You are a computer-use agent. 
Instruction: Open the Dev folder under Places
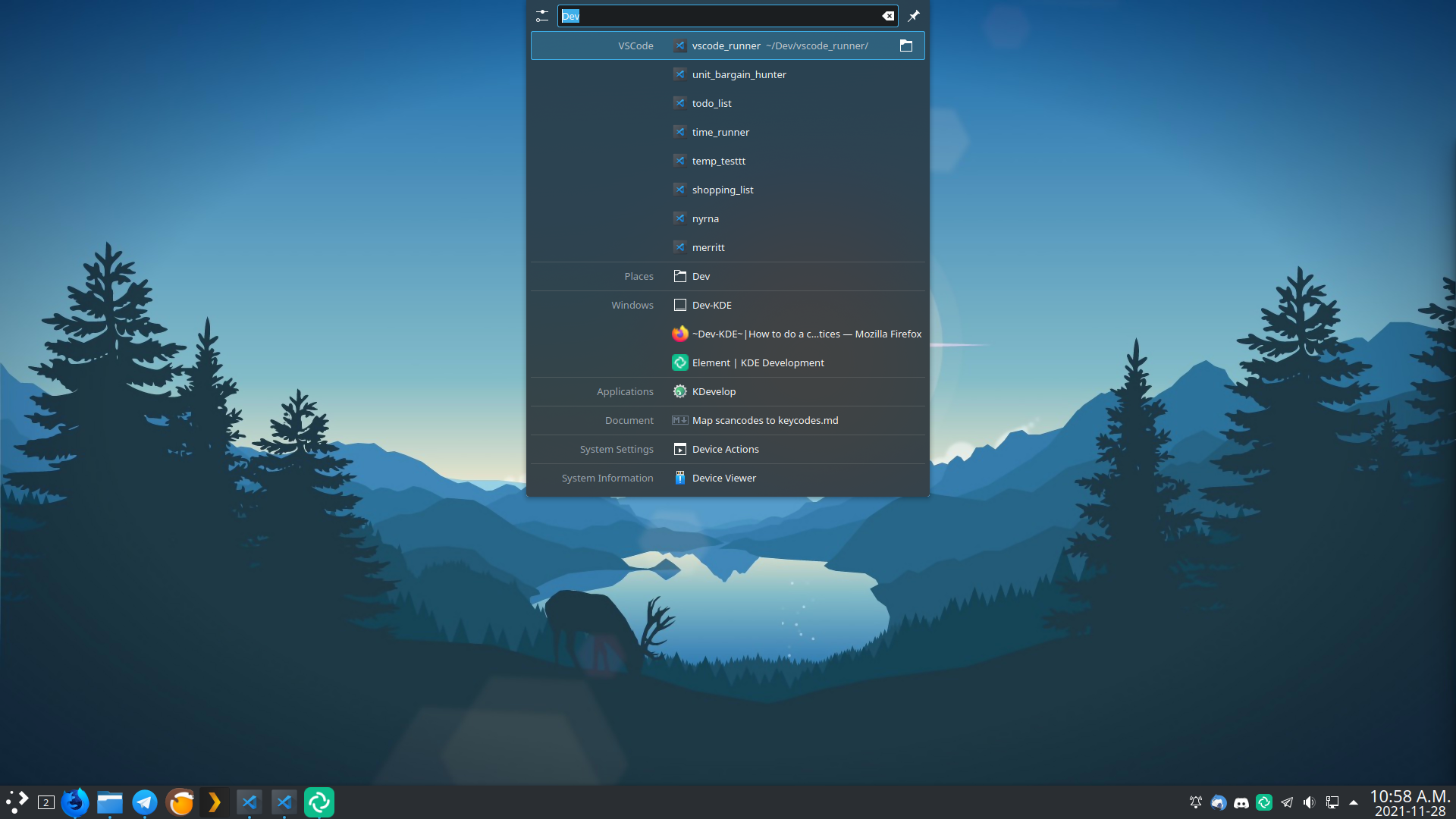pos(700,276)
